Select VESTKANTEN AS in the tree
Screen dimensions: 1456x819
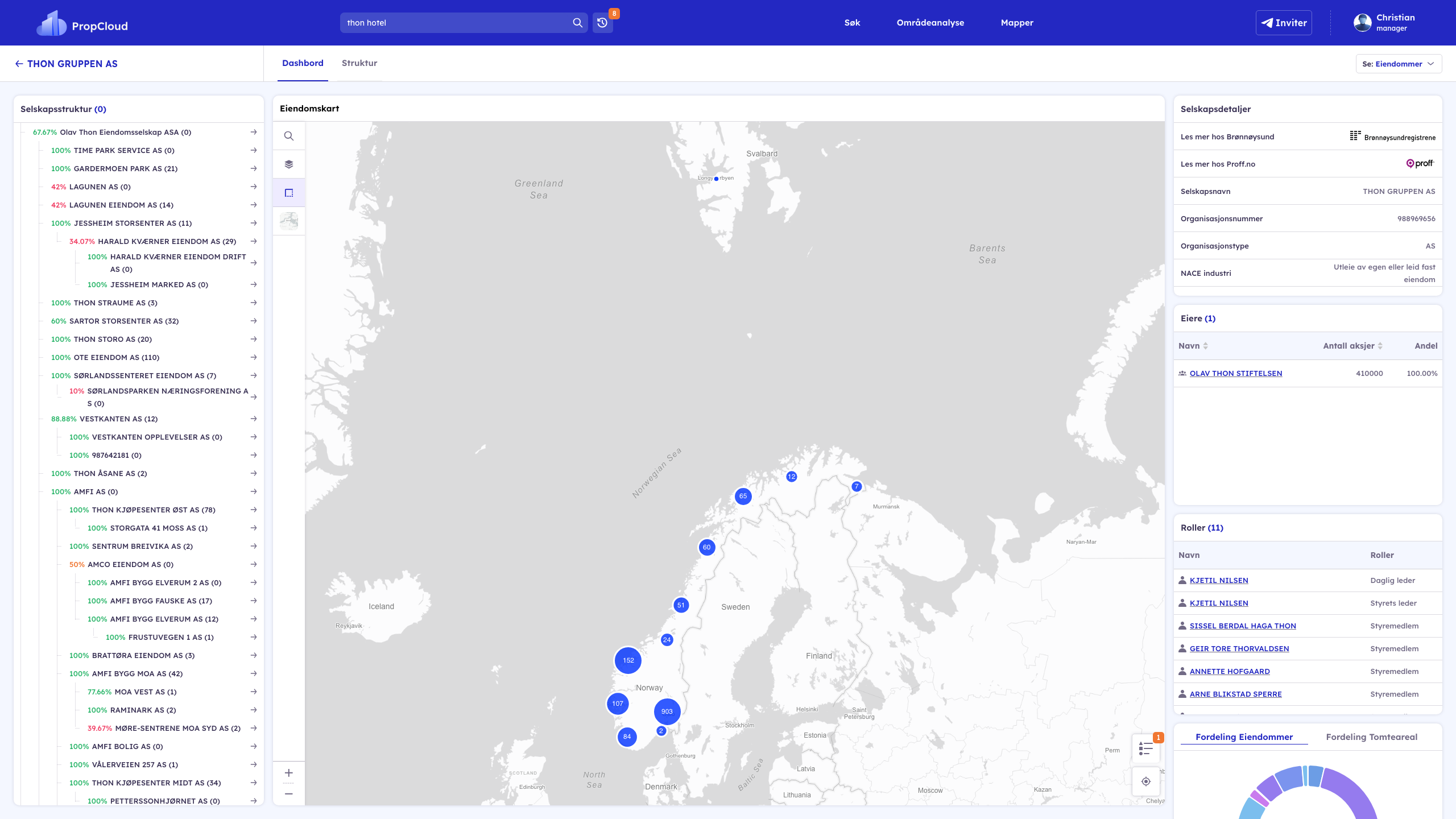[118, 419]
